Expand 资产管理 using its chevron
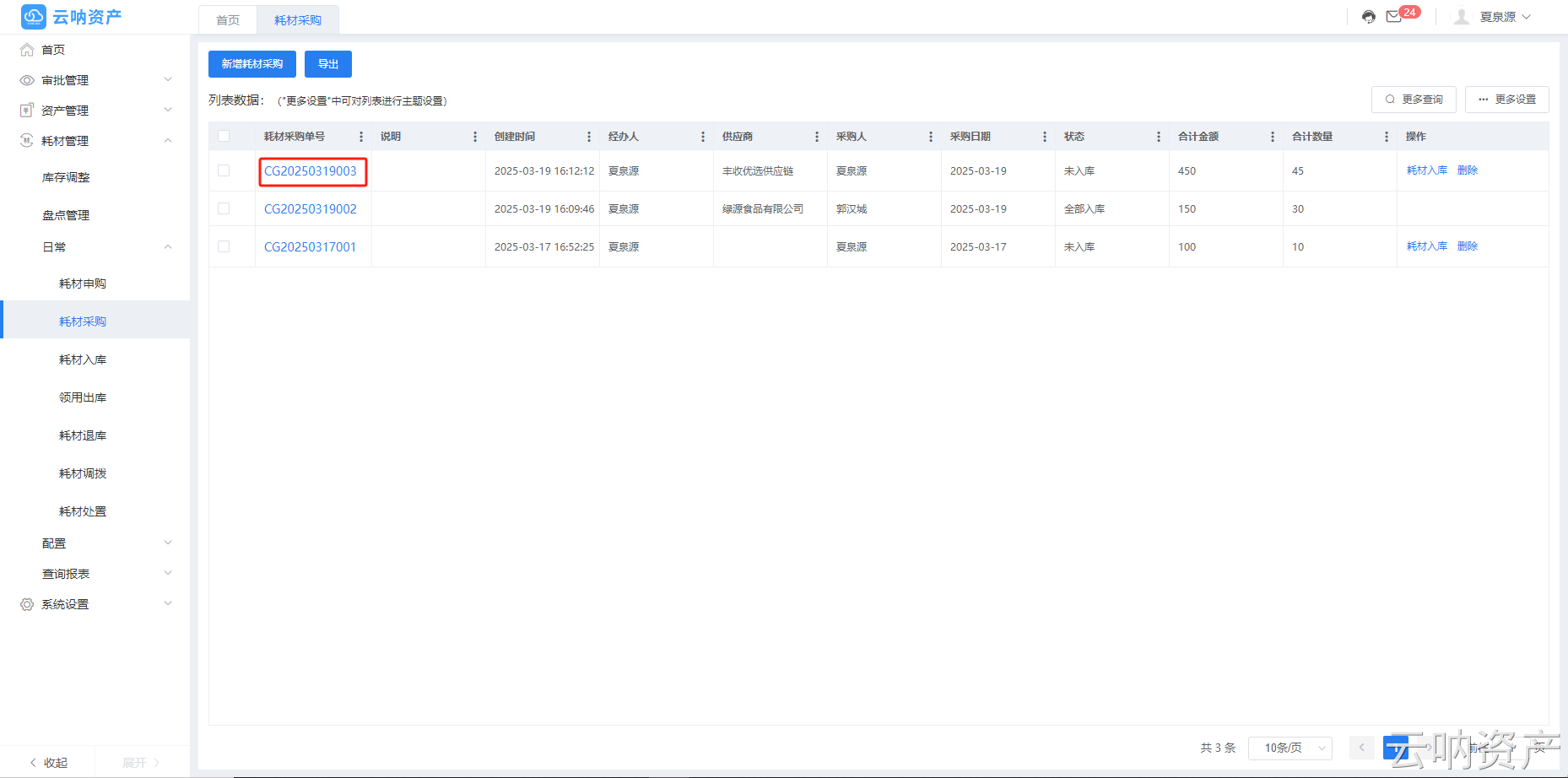 (168, 110)
